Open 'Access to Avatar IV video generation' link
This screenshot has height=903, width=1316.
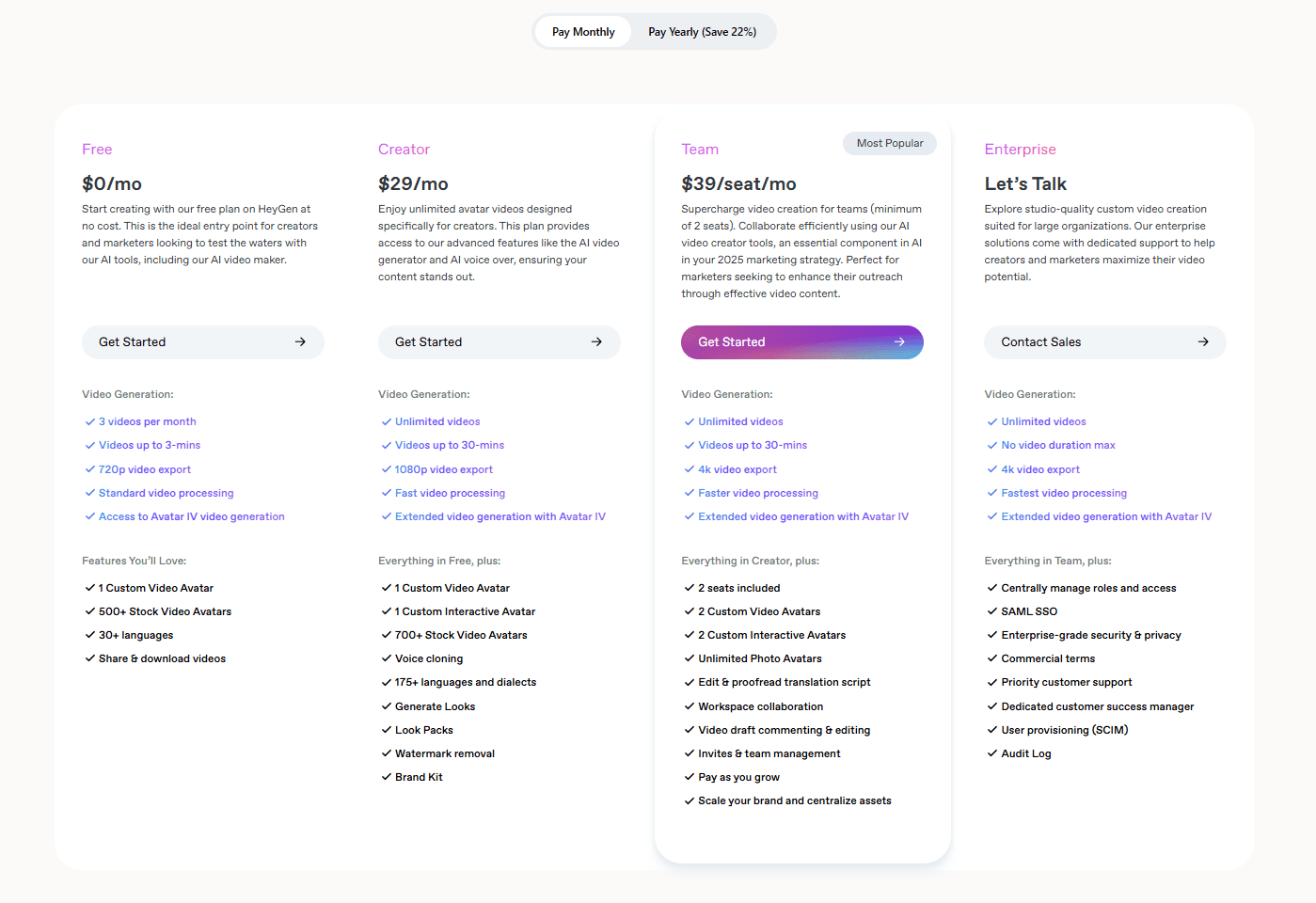point(191,517)
